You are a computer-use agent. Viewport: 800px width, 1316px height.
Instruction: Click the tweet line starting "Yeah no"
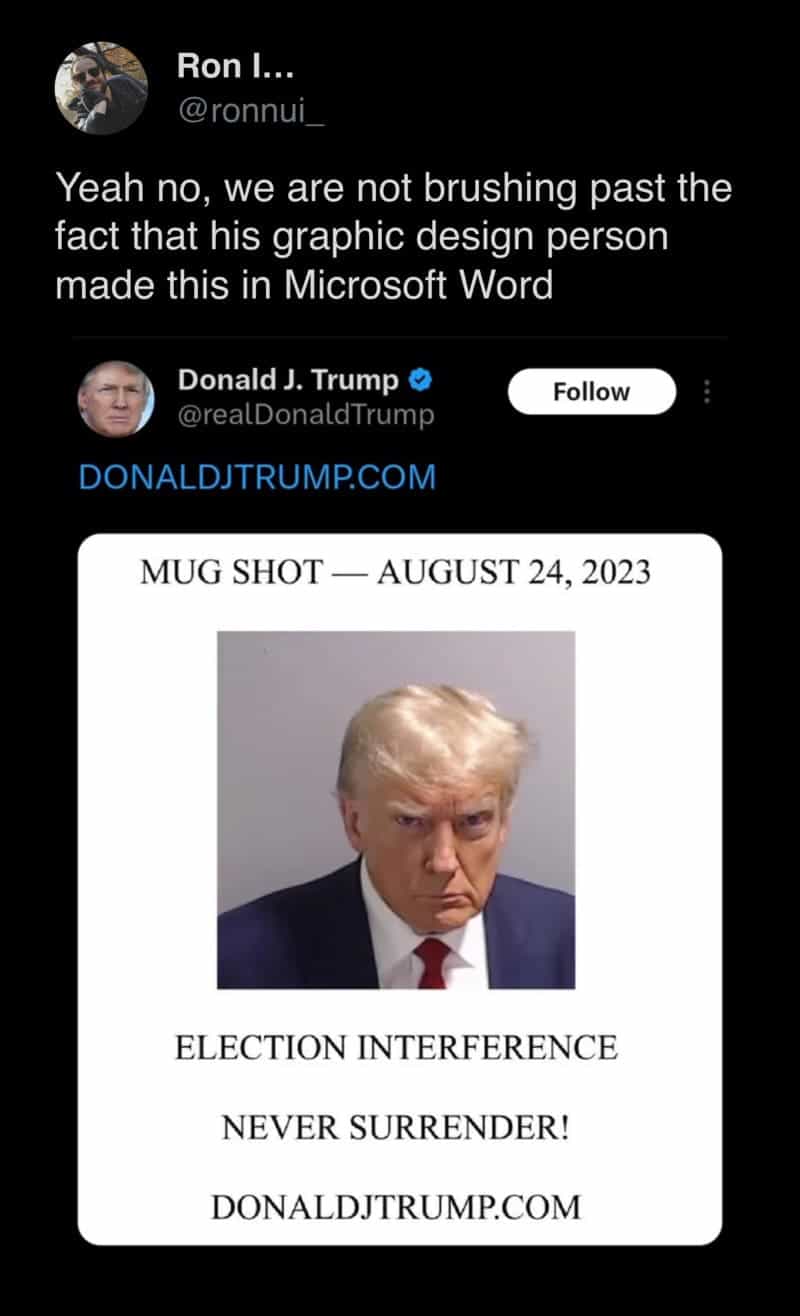coord(393,189)
